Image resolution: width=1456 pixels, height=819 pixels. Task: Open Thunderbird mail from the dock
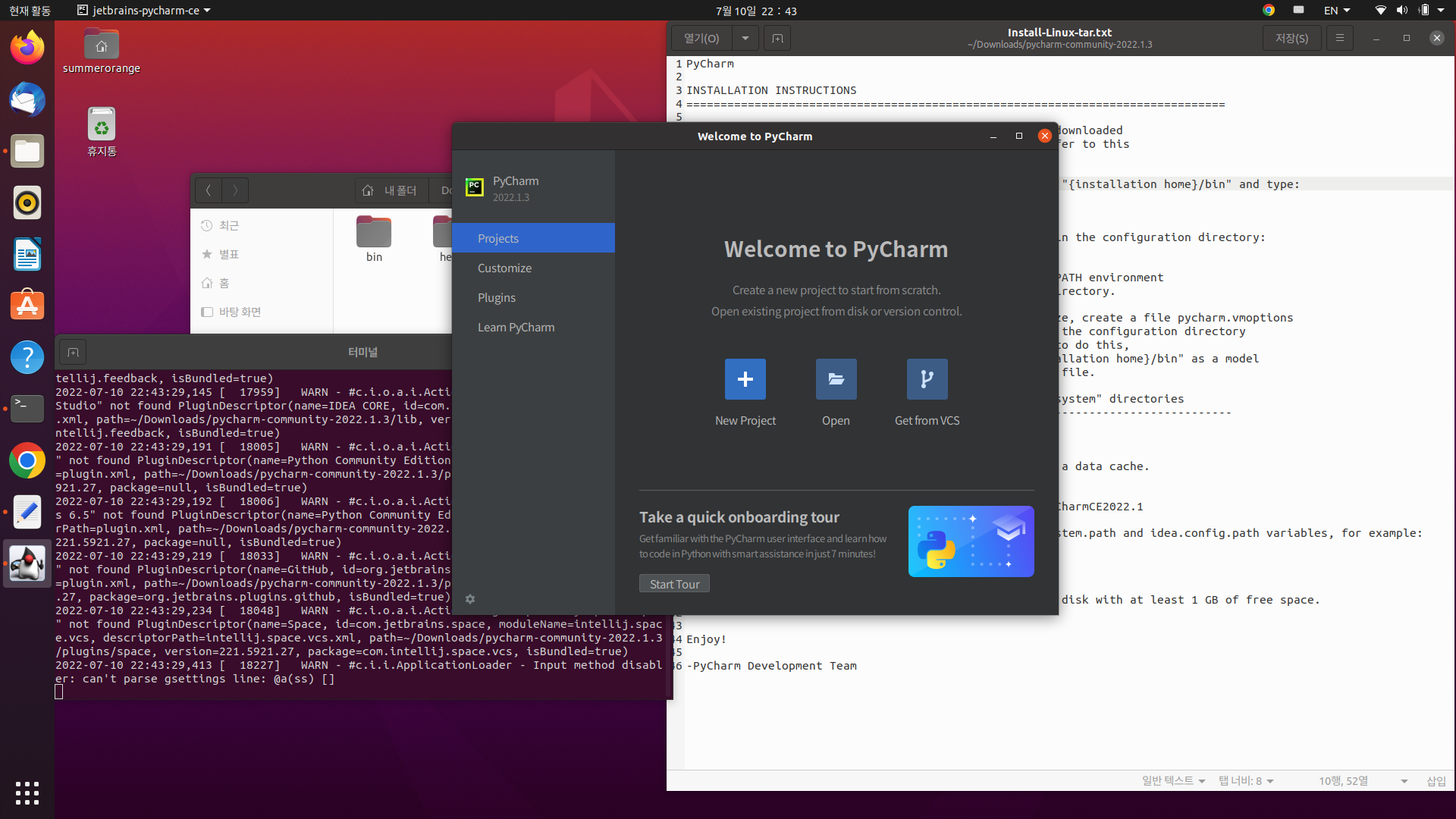coord(27,99)
